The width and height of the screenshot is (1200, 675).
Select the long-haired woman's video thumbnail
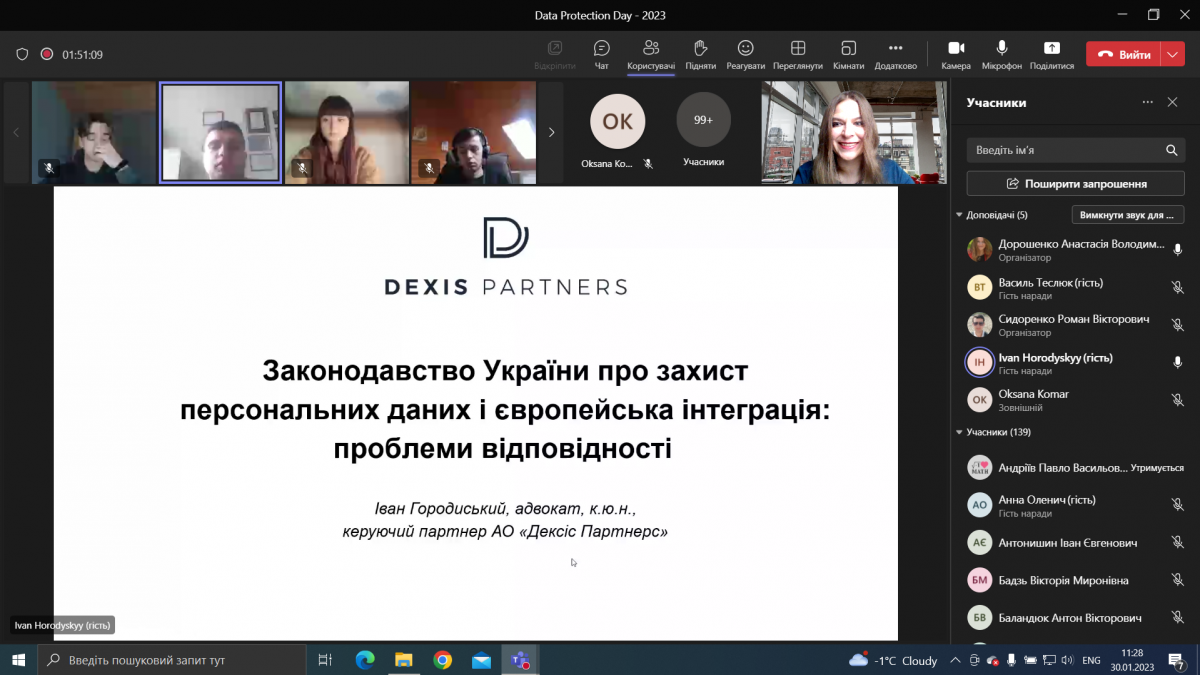(x=347, y=133)
